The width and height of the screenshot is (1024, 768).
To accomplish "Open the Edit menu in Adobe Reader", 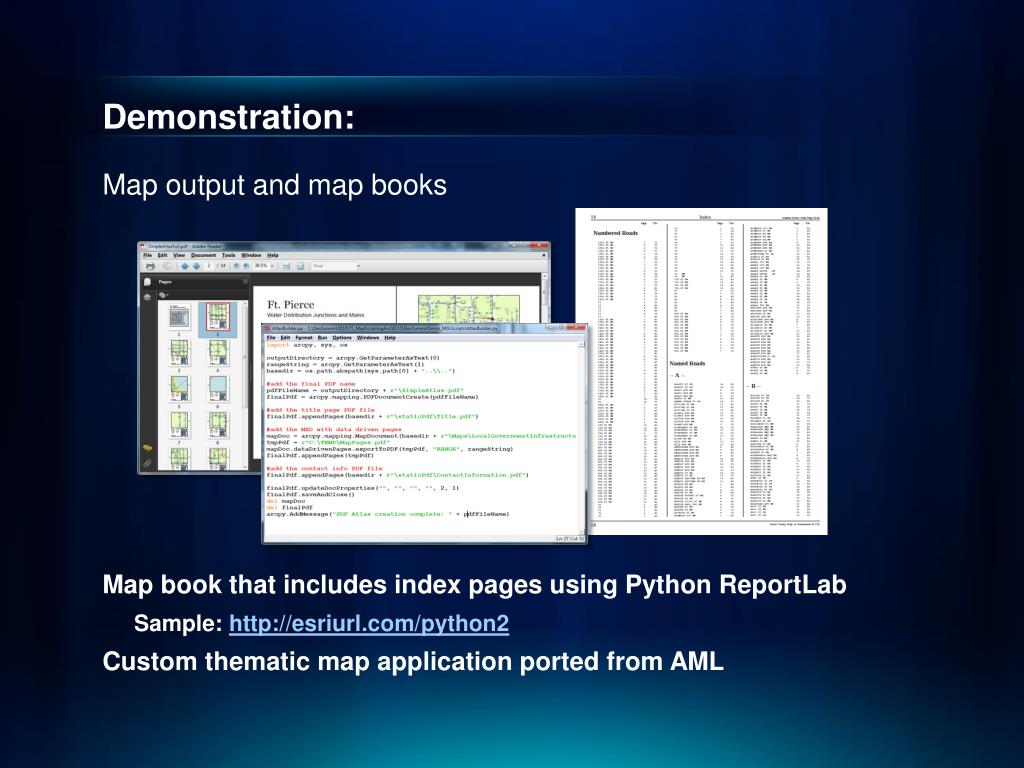I will pyautogui.click(x=163, y=255).
